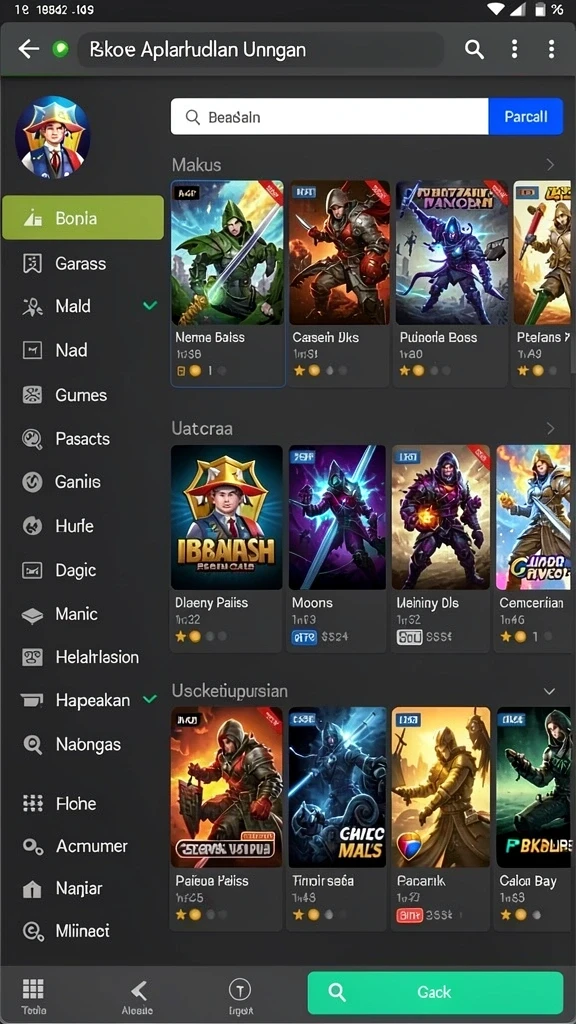Click the Acmumer sidebar icon
Image resolution: width=576 pixels, height=1024 pixels.
[x=32, y=846]
